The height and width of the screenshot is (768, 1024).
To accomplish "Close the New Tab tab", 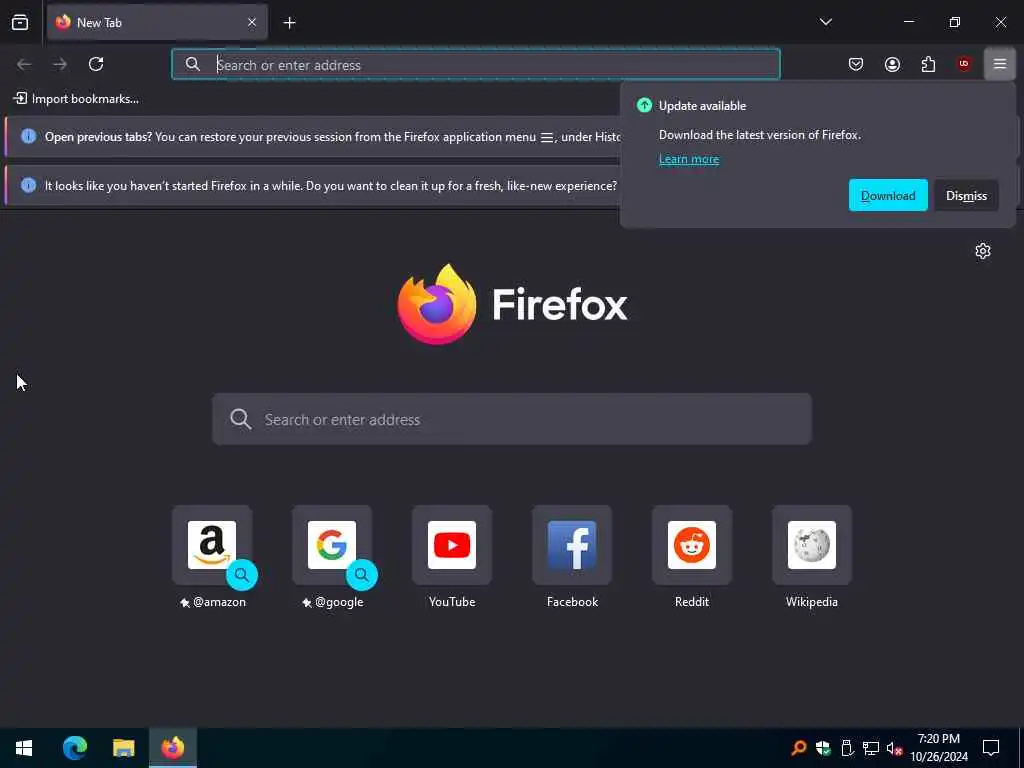I will (251, 23).
